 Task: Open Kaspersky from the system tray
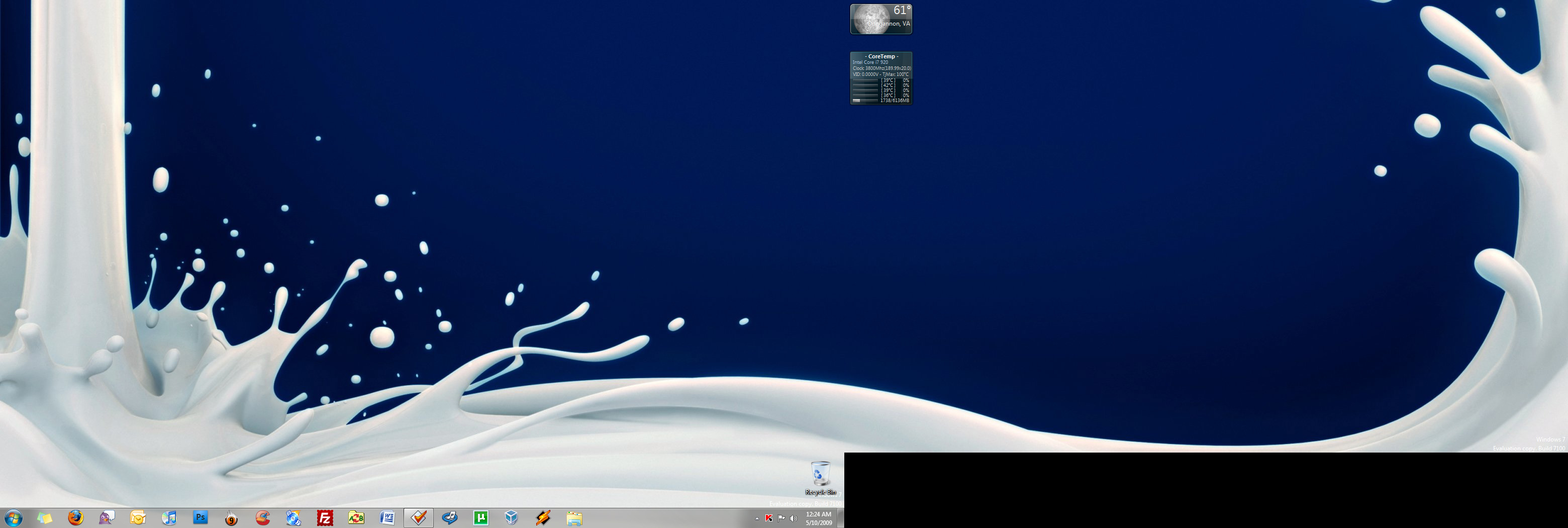769,518
